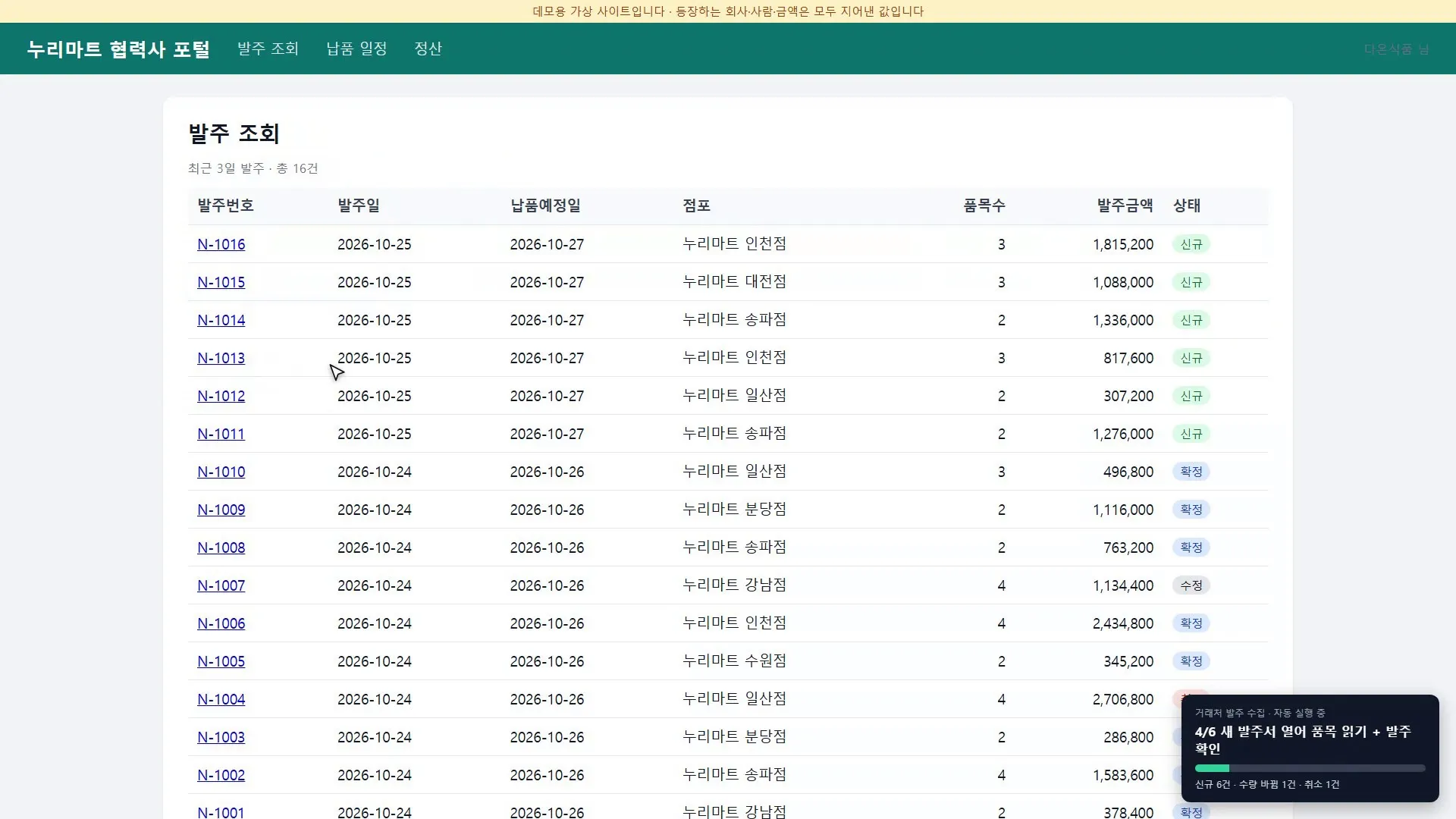Click the 납품예정일 column header

coord(545,206)
